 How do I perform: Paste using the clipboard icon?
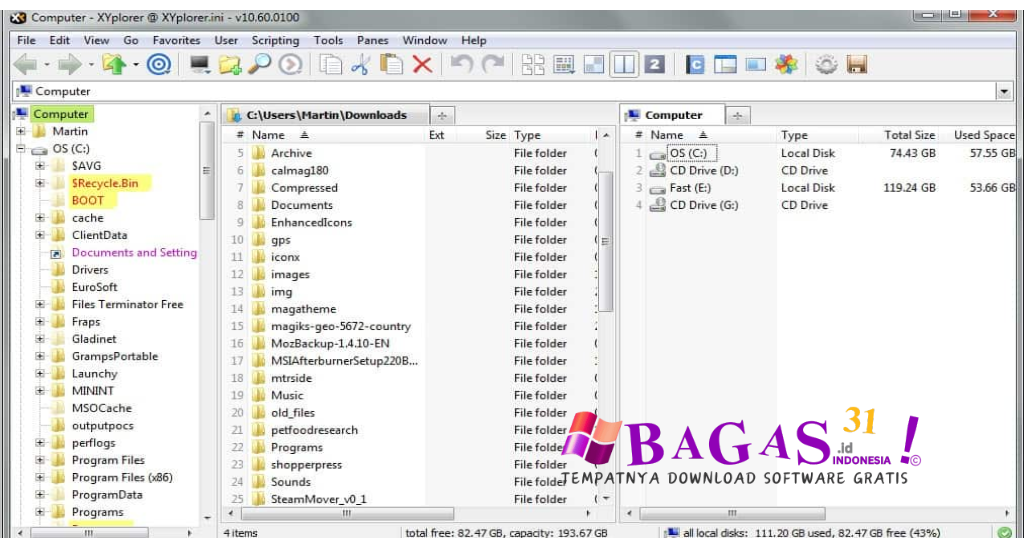(391, 65)
